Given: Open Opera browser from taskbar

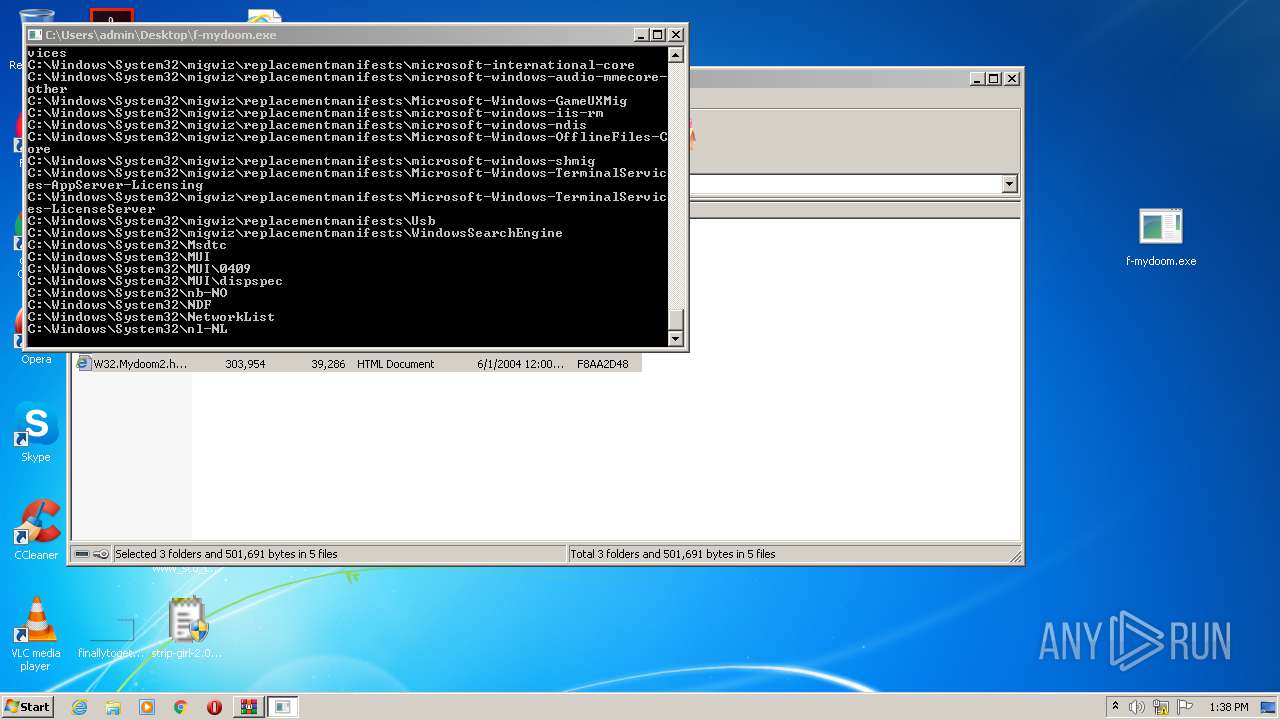Looking at the screenshot, I should pyautogui.click(x=214, y=707).
